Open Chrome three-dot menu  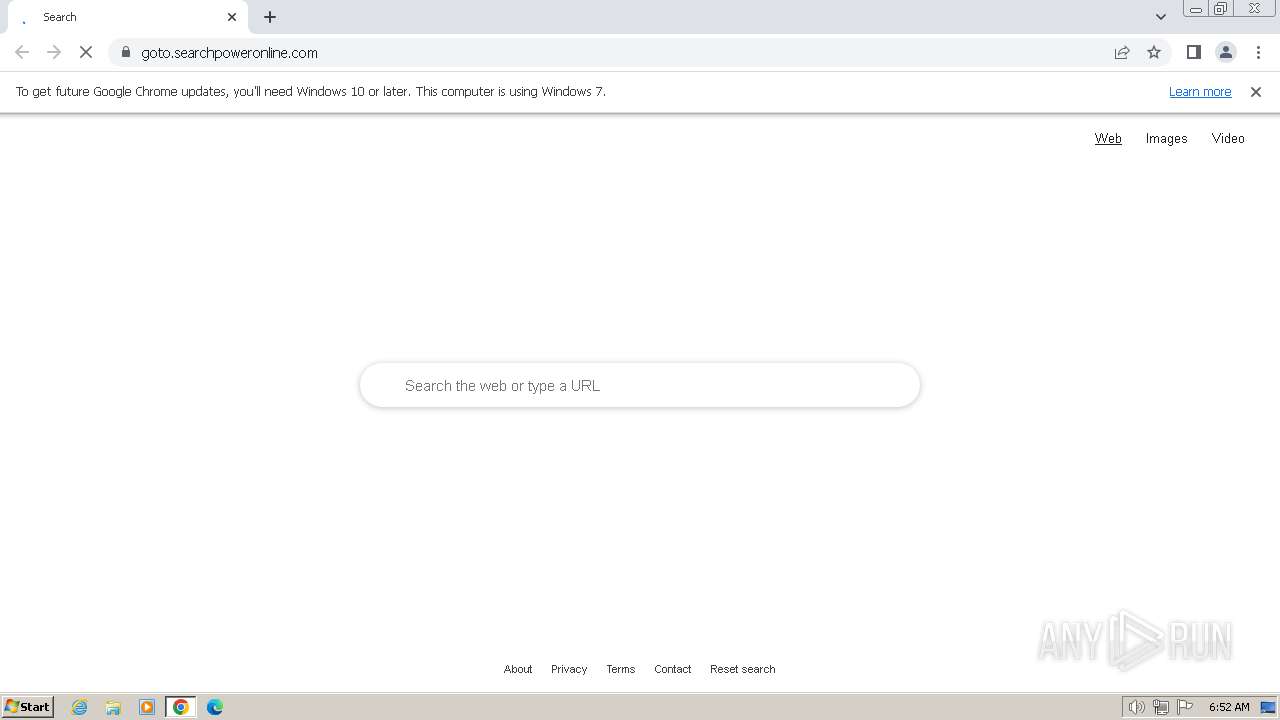click(1258, 52)
